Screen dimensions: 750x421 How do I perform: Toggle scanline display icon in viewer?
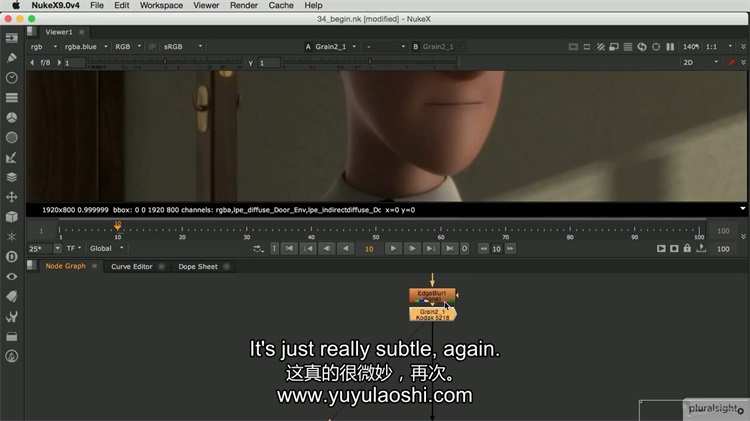(628, 47)
